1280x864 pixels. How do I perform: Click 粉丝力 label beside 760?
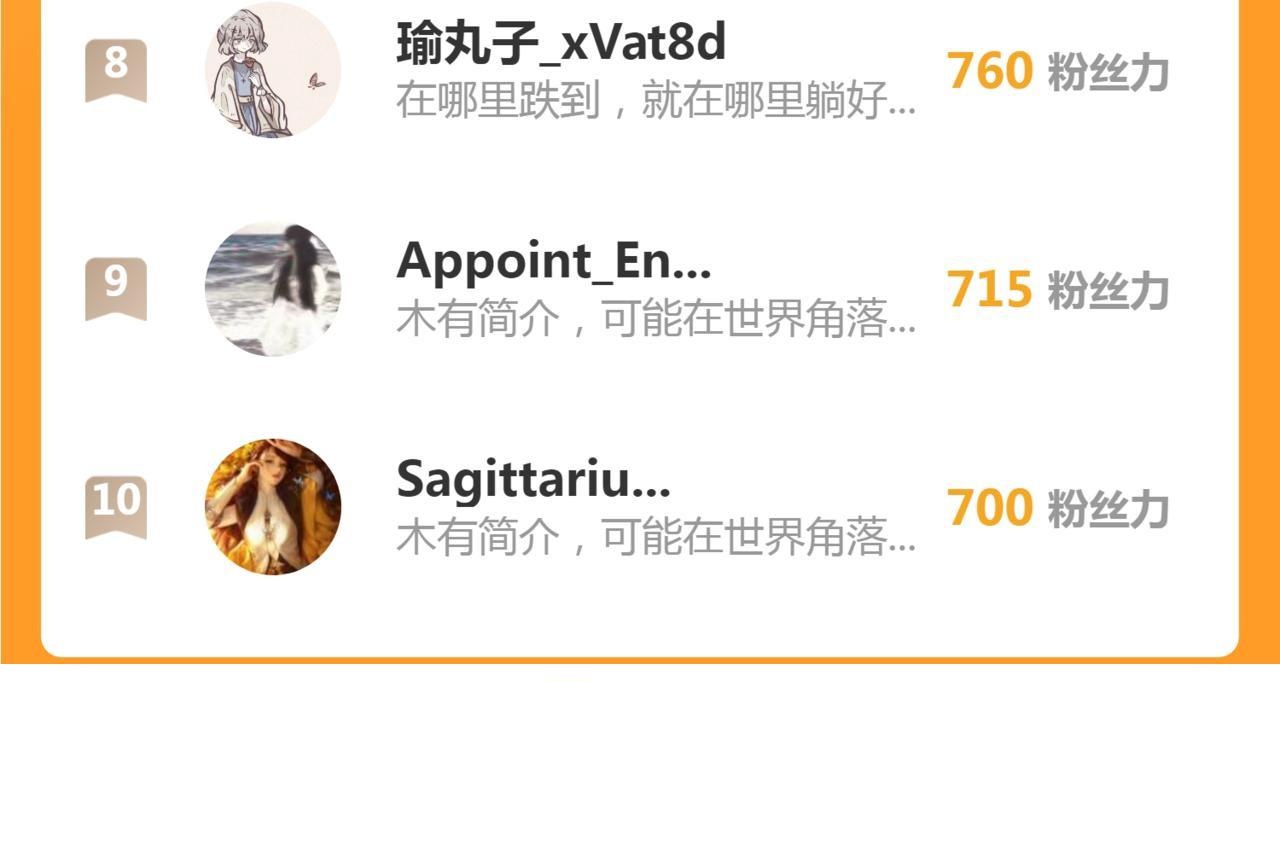(x=1108, y=72)
